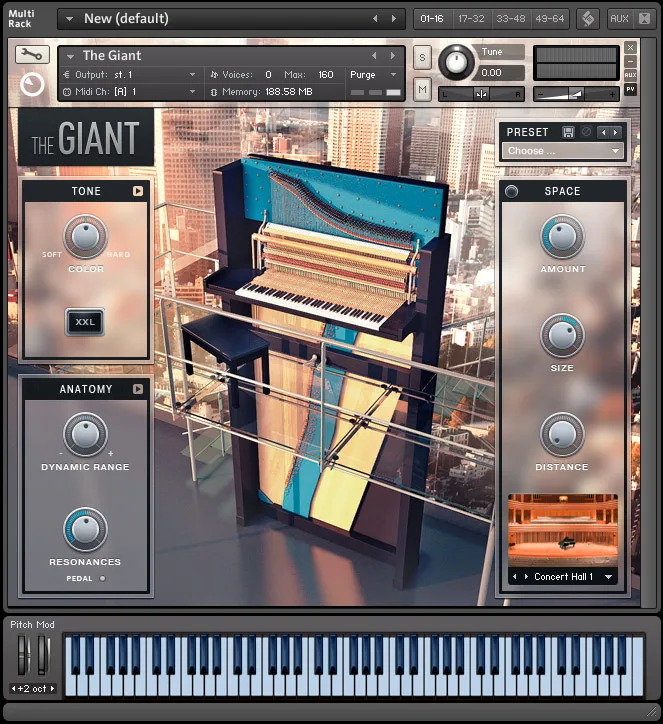Click the Memory 188.58 MB readout
This screenshot has height=724, width=663.
[x=267, y=91]
